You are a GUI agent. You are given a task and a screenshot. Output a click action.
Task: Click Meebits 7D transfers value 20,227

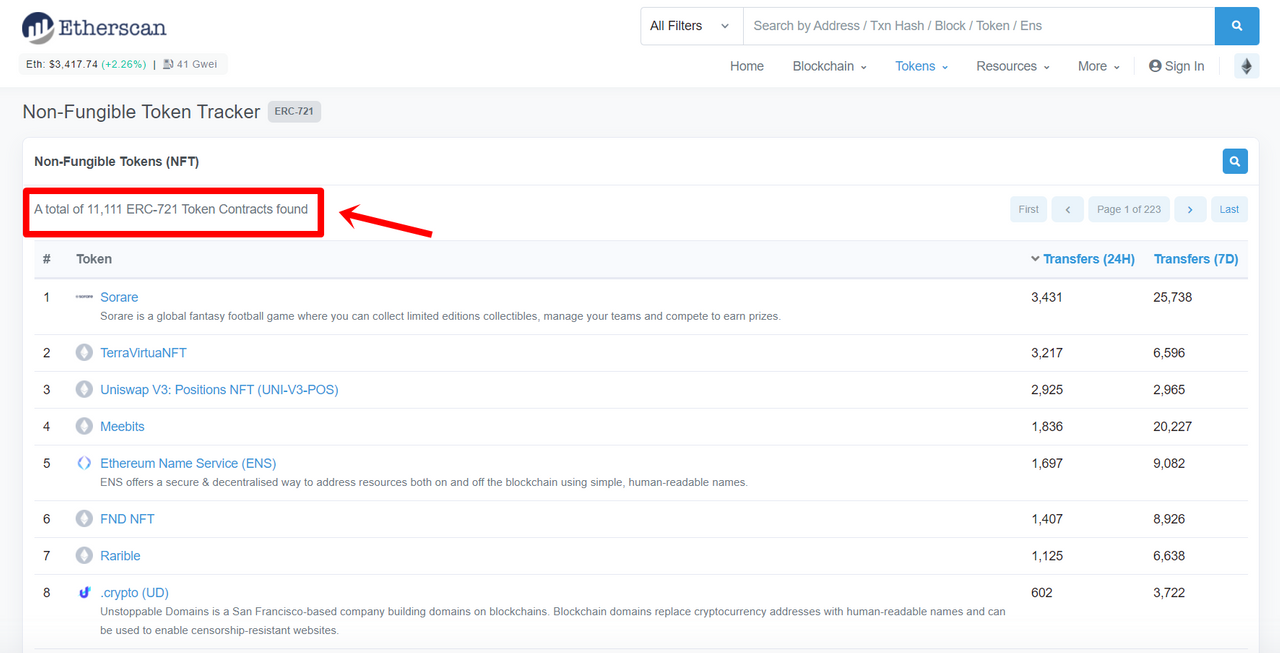tap(1173, 427)
